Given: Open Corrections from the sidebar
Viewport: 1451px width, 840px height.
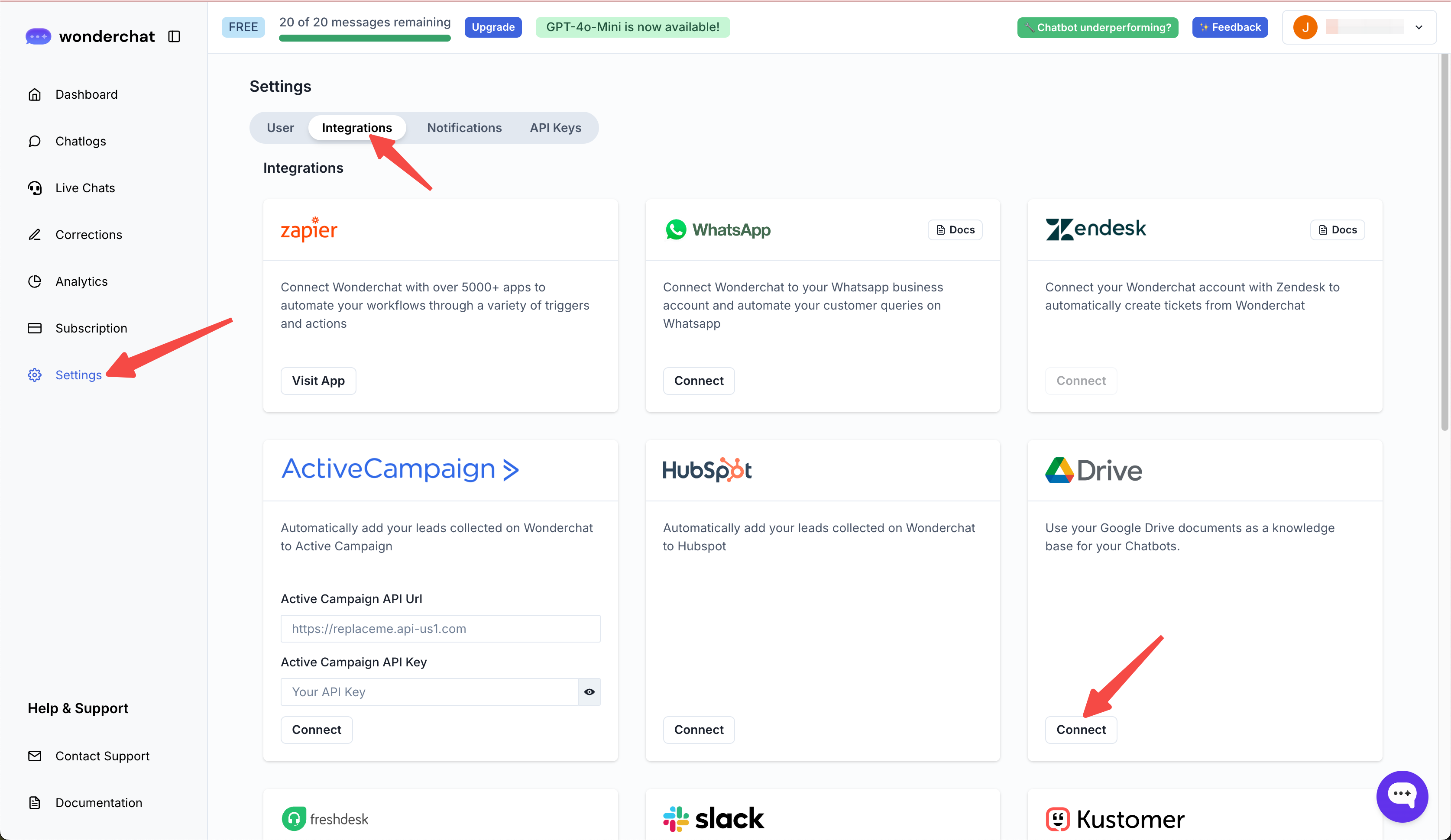Looking at the screenshot, I should (89, 234).
